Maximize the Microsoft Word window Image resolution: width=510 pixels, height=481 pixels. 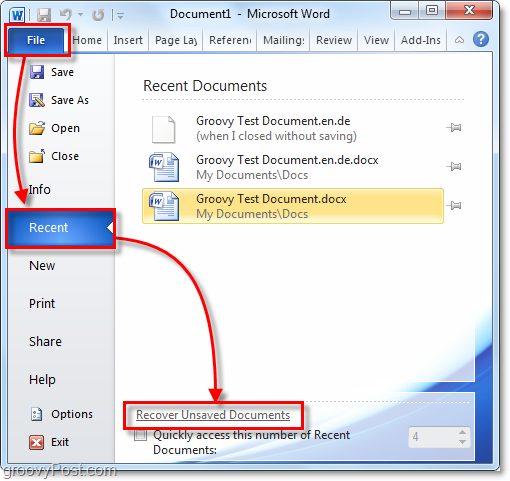(432, 11)
